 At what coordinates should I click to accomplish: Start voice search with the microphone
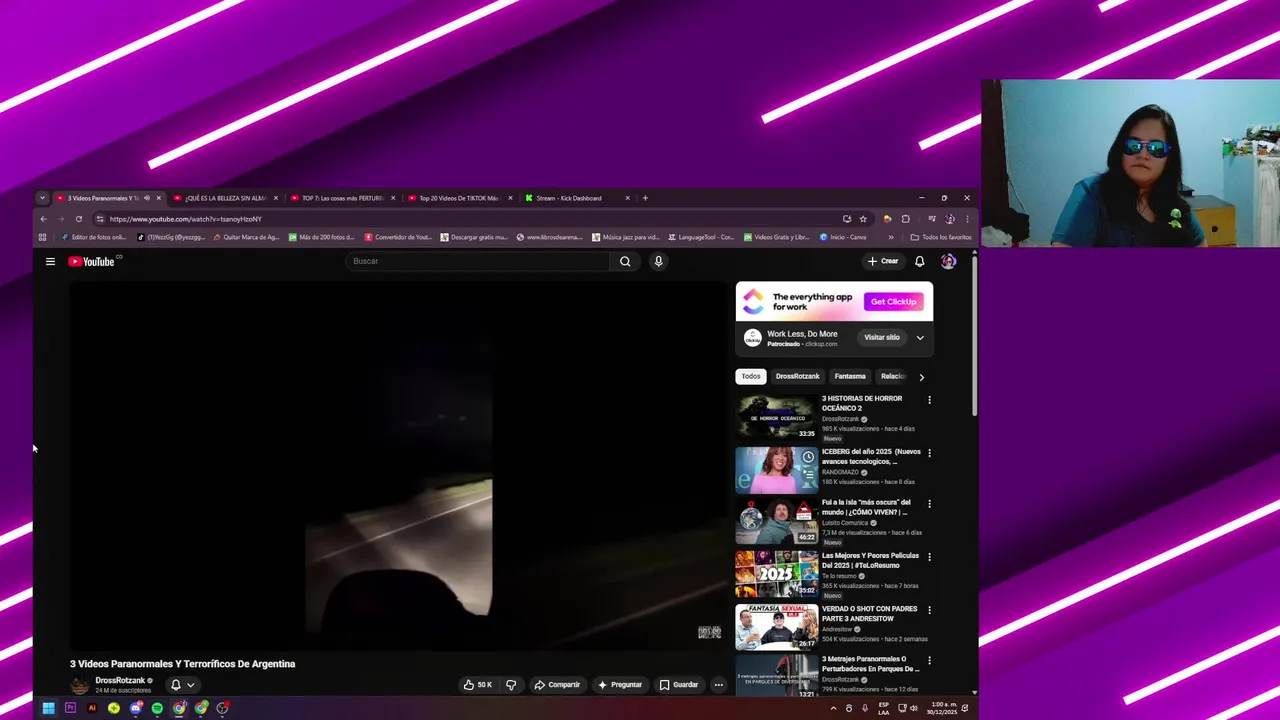click(658, 262)
